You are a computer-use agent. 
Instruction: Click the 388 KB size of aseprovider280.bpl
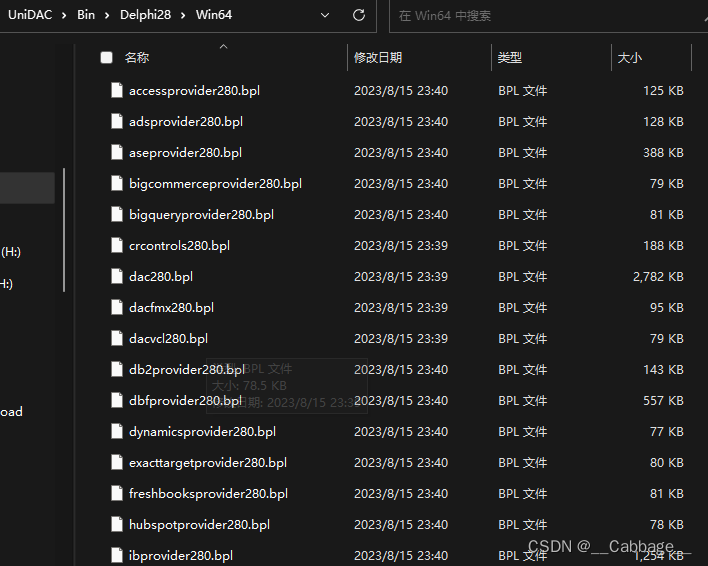coord(663,153)
